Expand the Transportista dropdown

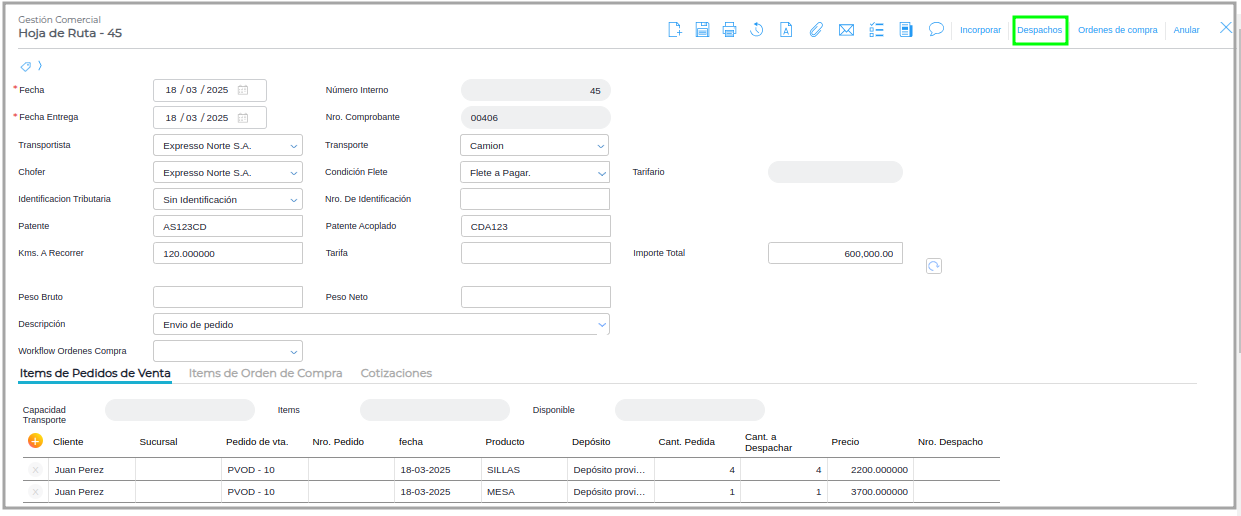point(293,146)
